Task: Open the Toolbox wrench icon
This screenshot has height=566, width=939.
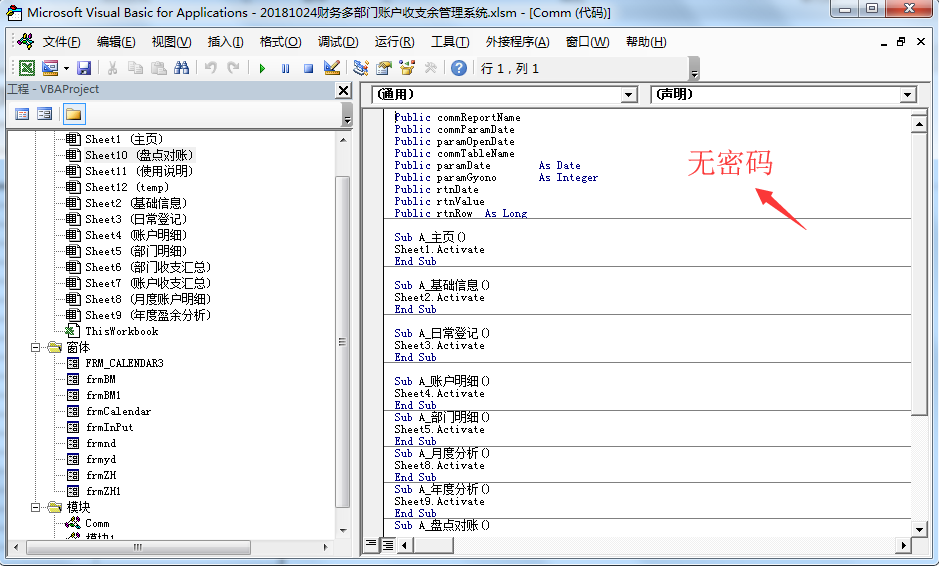Action: 430,68
